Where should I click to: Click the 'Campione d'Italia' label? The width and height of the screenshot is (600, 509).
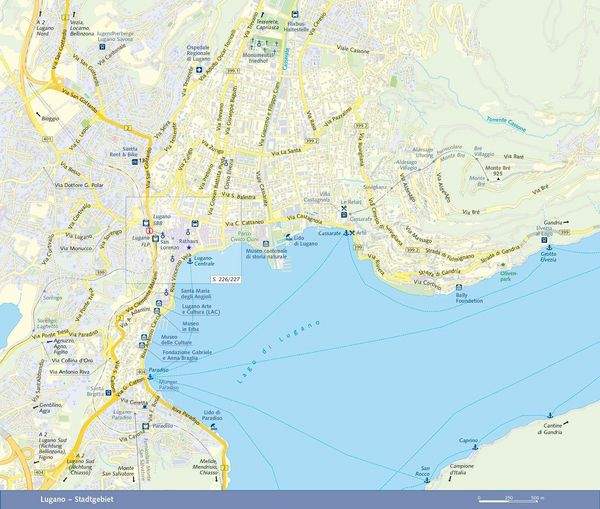click(461, 469)
